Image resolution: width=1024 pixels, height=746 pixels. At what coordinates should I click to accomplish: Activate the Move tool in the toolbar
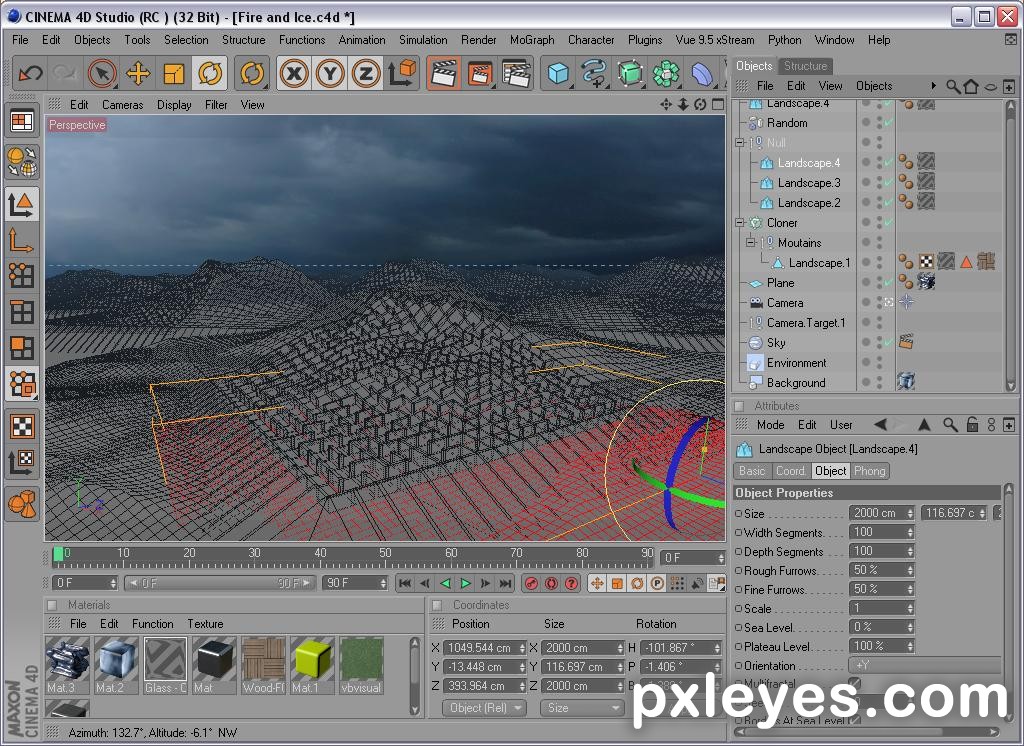(138, 73)
